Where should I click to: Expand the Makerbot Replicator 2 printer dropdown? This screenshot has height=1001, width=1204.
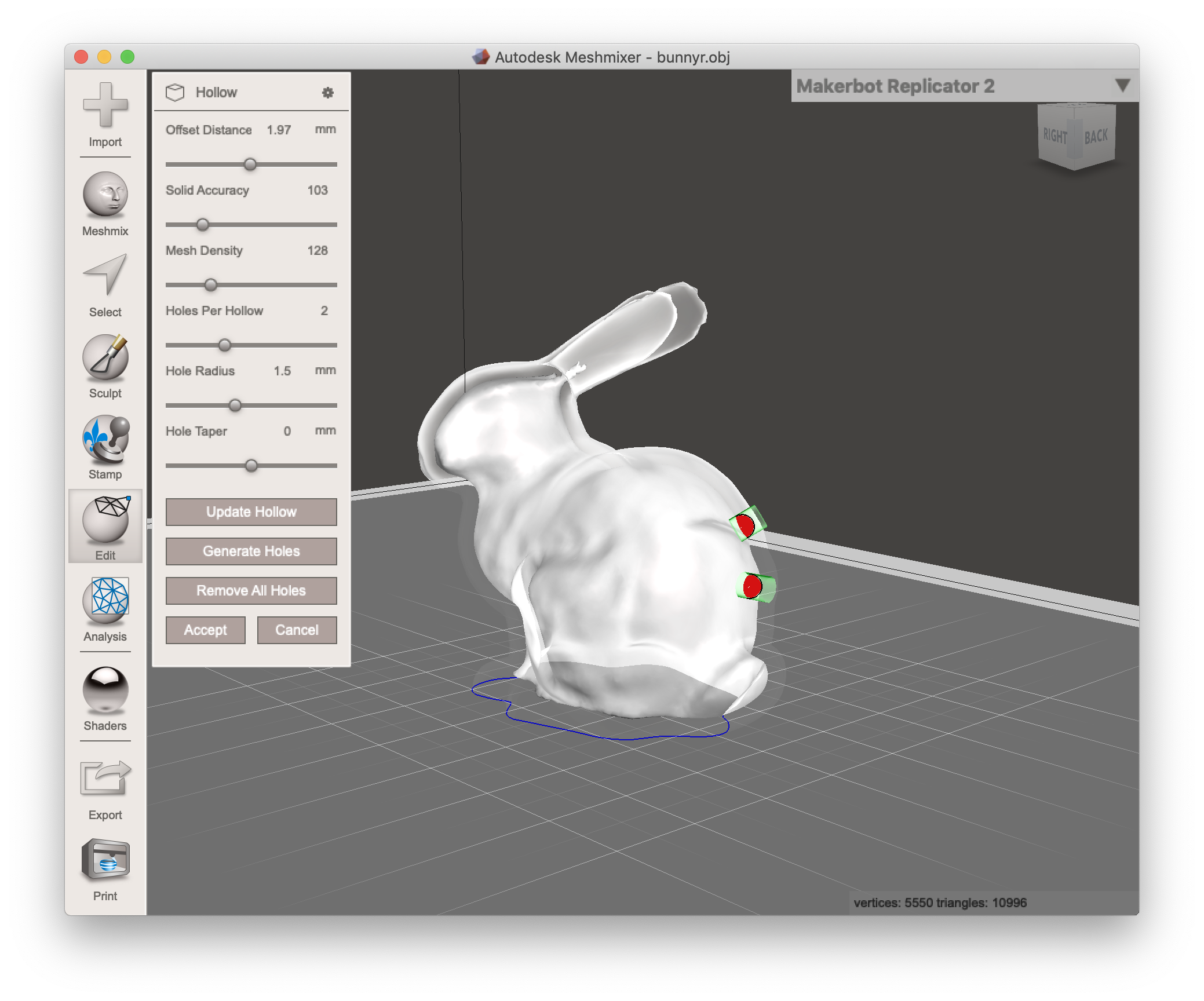coord(1122,86)
